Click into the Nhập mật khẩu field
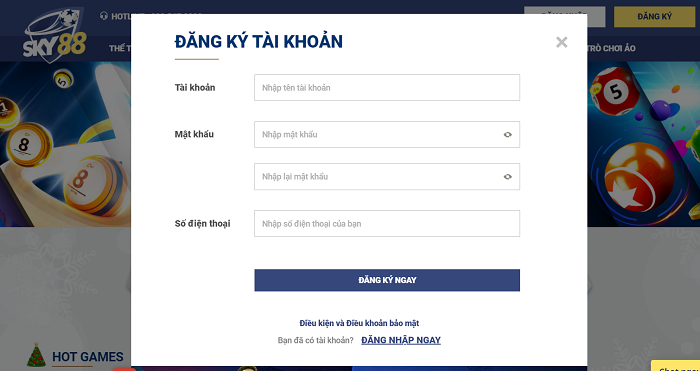Image resolution: width=700 pixels, height=371 pixels. click(x=387, y=134)
